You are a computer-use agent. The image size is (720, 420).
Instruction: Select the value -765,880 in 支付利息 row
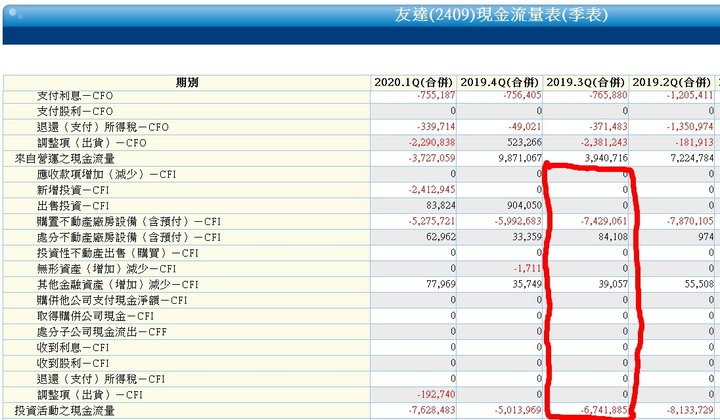609,95
